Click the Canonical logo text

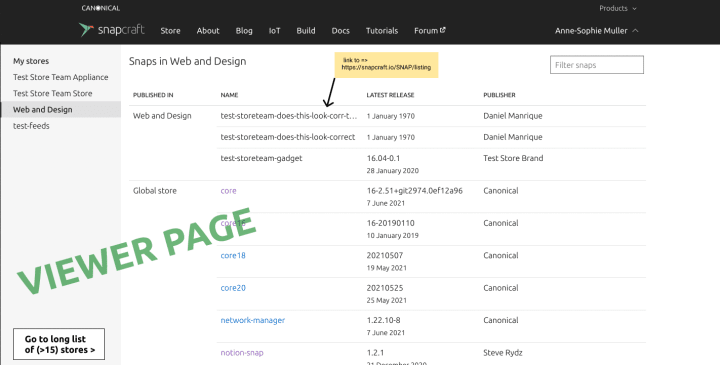(x=101, y=8)
